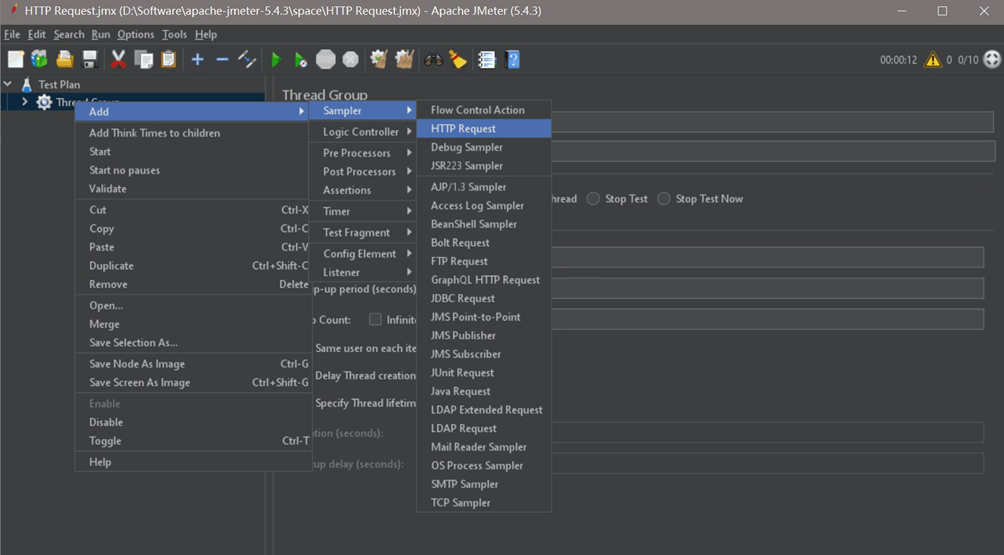1004x555 pixels.
Task: Collapse all nodes with minus icon
Action: pyautogui.click(x=222, y=60)
